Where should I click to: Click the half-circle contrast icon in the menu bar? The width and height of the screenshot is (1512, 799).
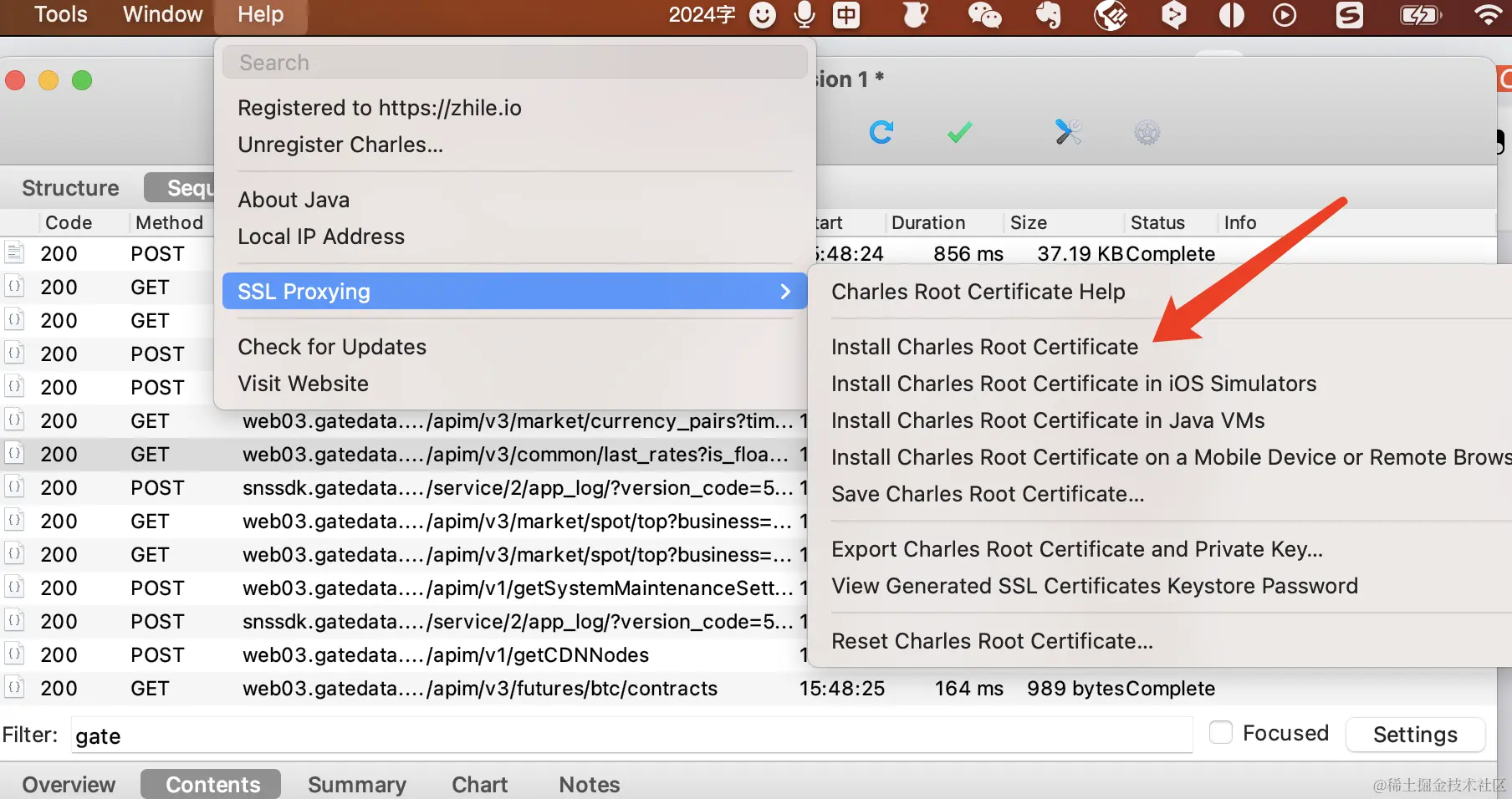tap(1231, 14)
